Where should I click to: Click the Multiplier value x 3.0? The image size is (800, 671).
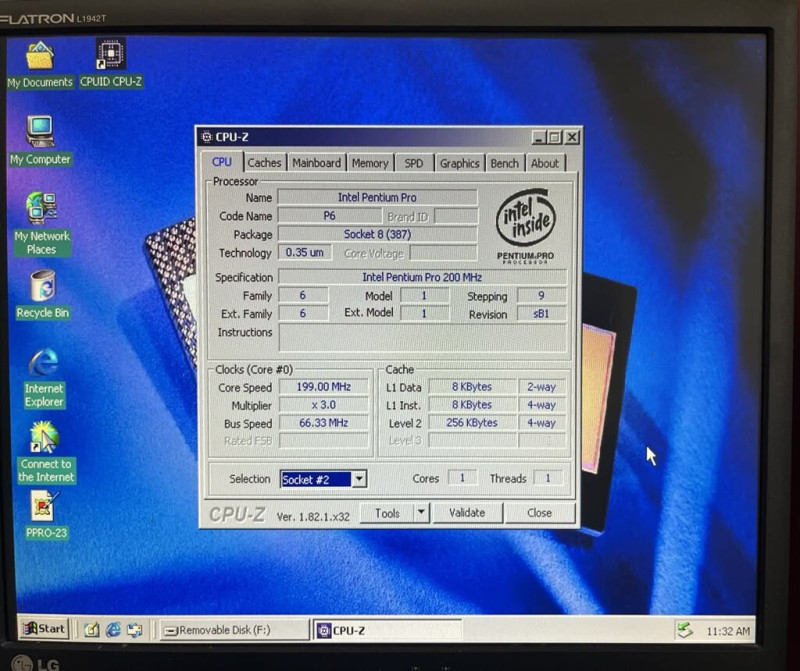323,405
